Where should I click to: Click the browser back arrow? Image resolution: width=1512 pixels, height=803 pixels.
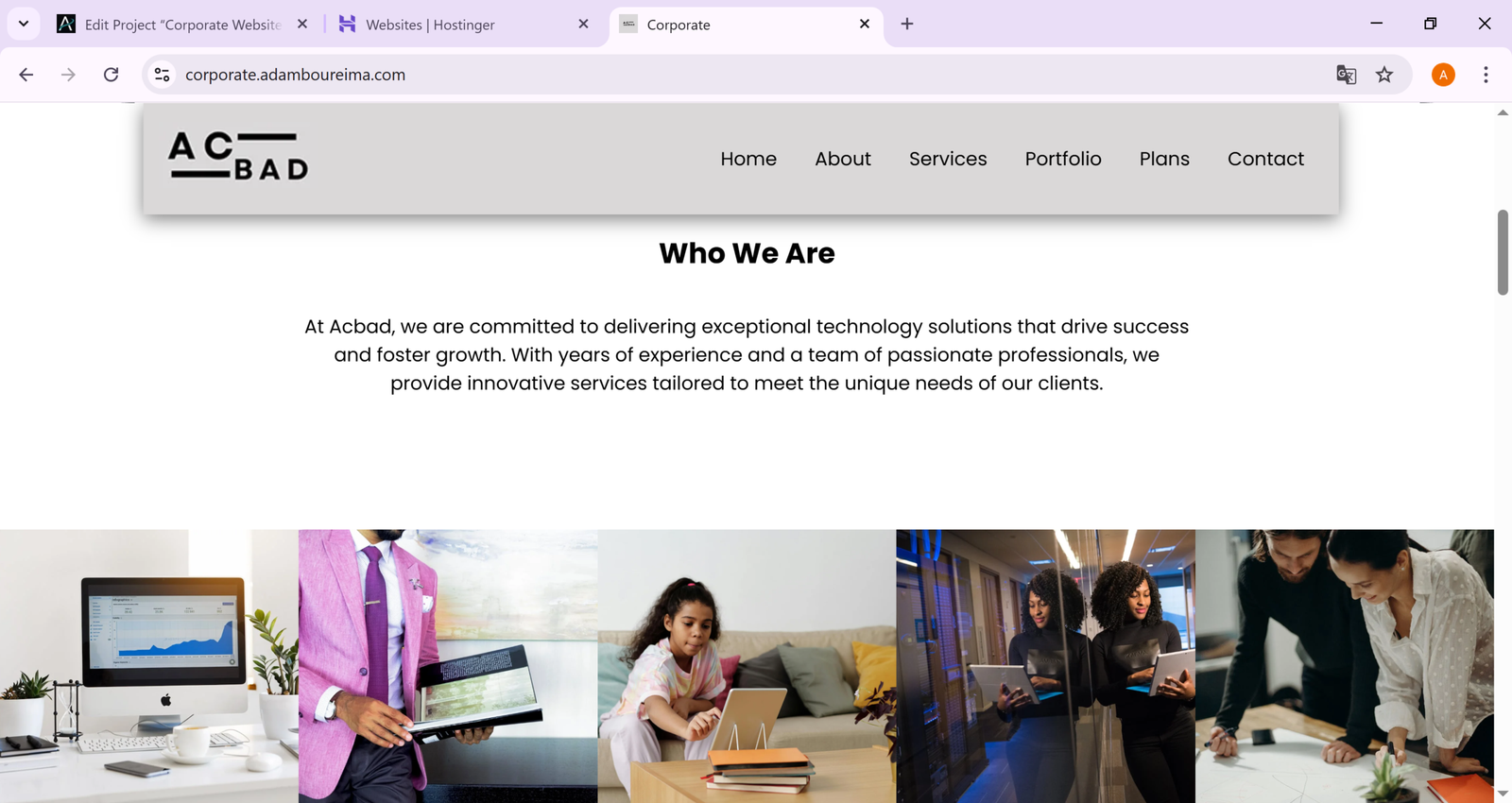coord(26,75)
